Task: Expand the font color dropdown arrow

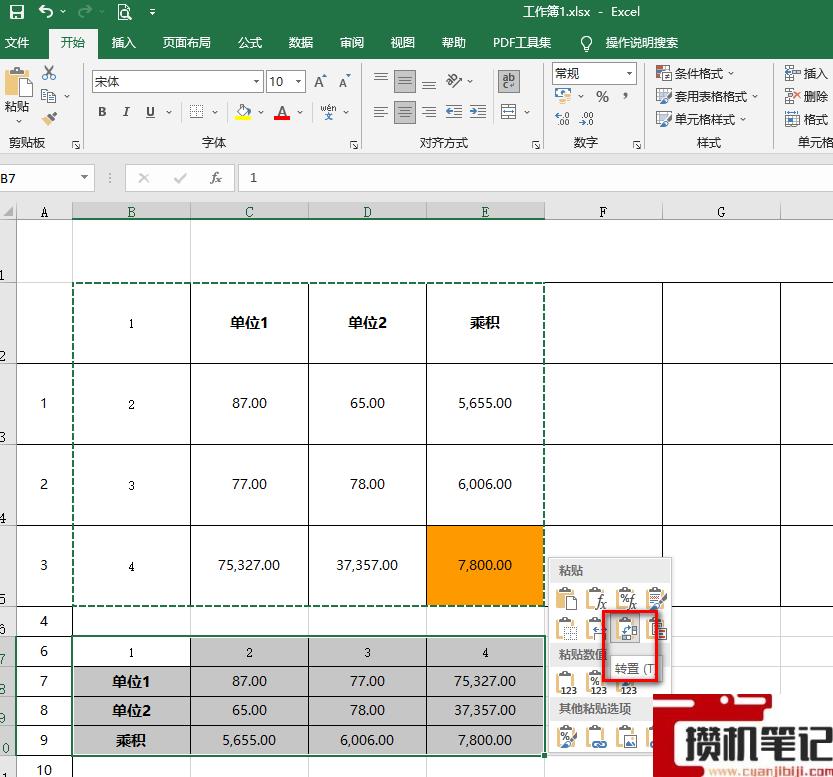Action: point(300,112)
